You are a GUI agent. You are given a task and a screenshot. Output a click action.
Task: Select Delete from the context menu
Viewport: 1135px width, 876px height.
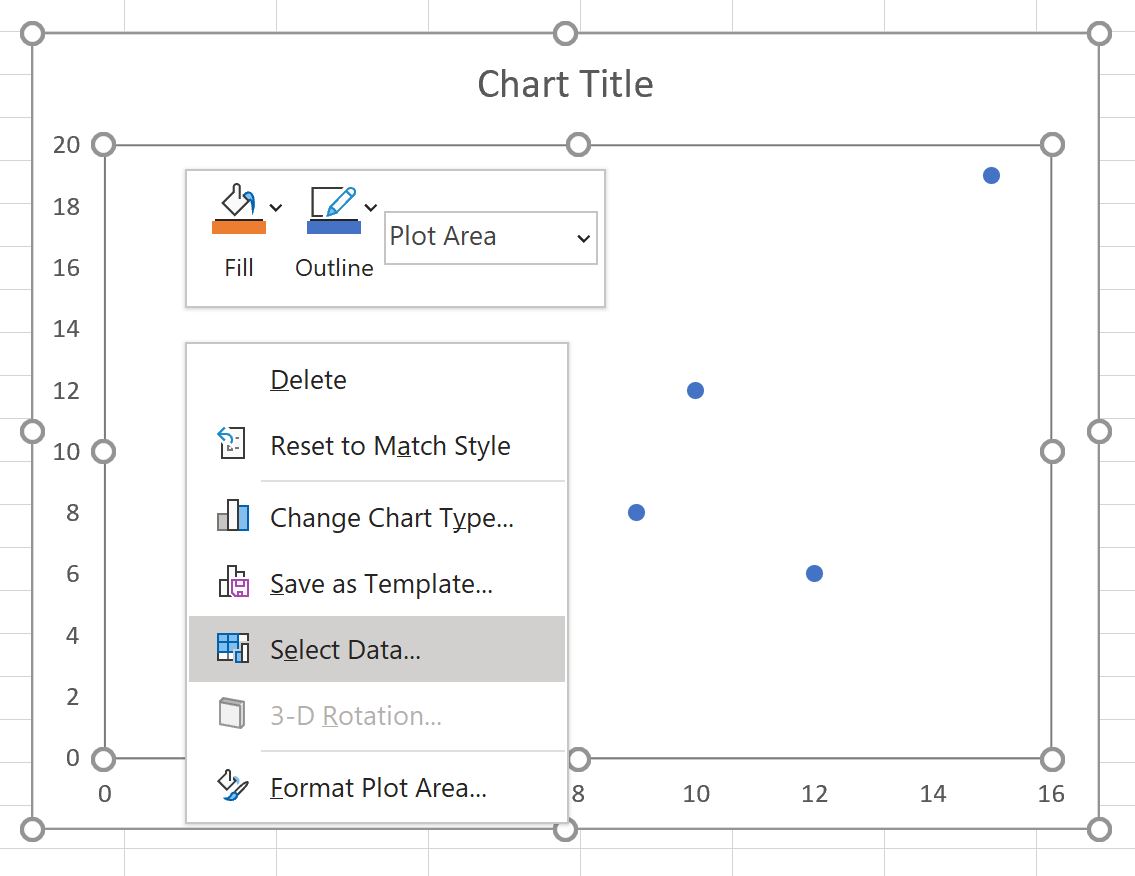click(x=308, y=380)
